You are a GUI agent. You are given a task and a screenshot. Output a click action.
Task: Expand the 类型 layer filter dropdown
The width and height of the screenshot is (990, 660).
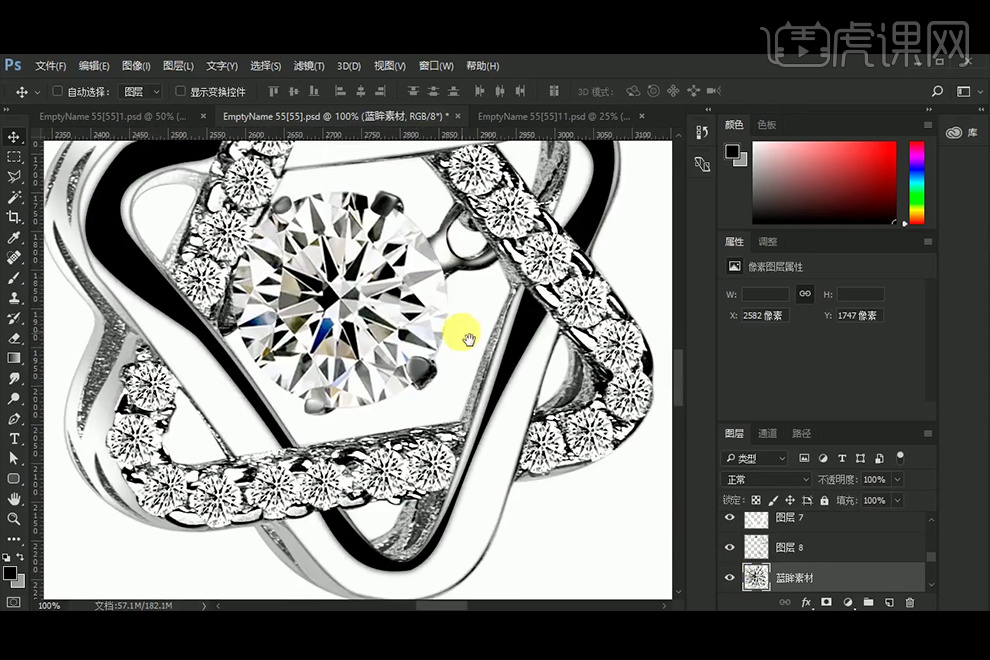pyautogui.click(x=754, y=459)
